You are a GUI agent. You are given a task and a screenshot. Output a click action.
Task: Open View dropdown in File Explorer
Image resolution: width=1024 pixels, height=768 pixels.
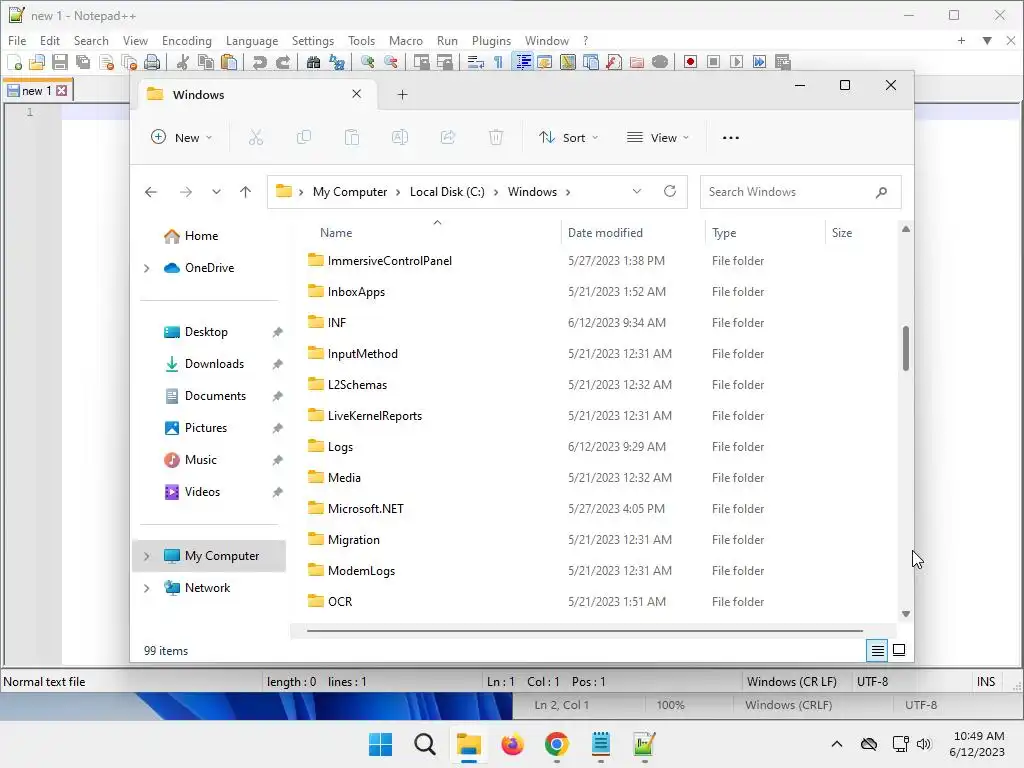point(658,137)
